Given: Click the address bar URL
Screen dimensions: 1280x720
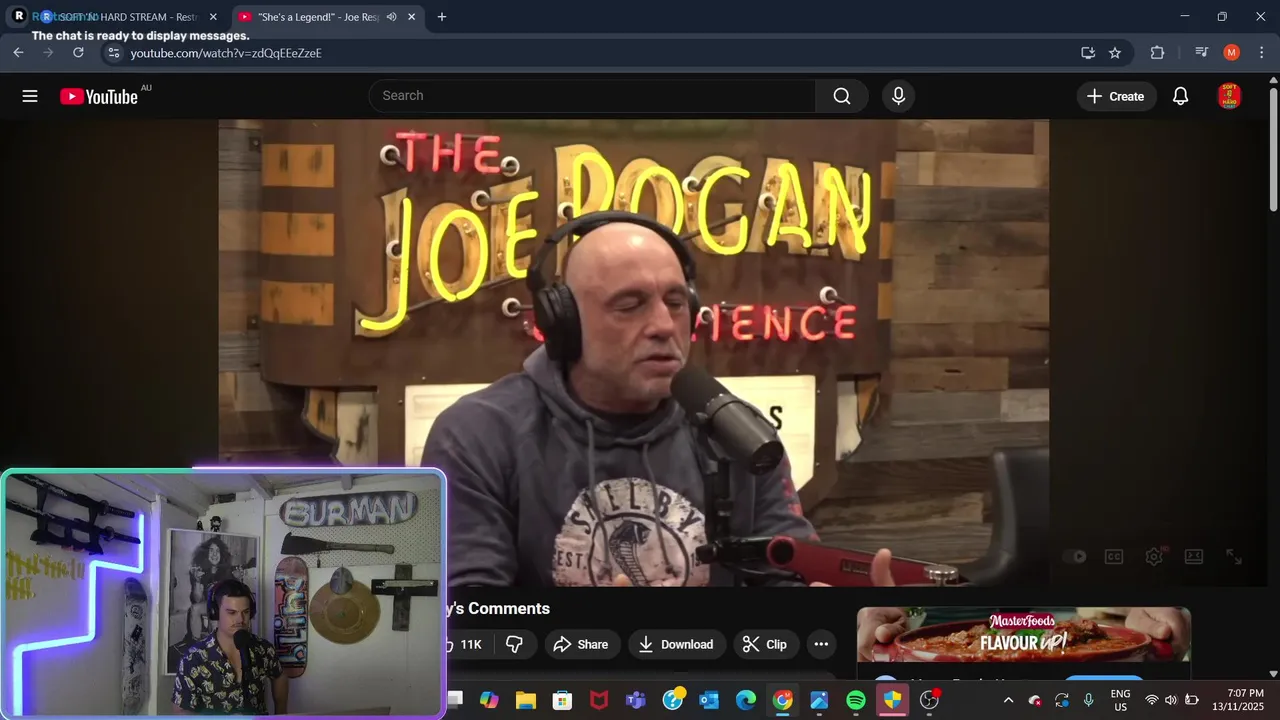Looking at the screenshot, I should 226,53.
